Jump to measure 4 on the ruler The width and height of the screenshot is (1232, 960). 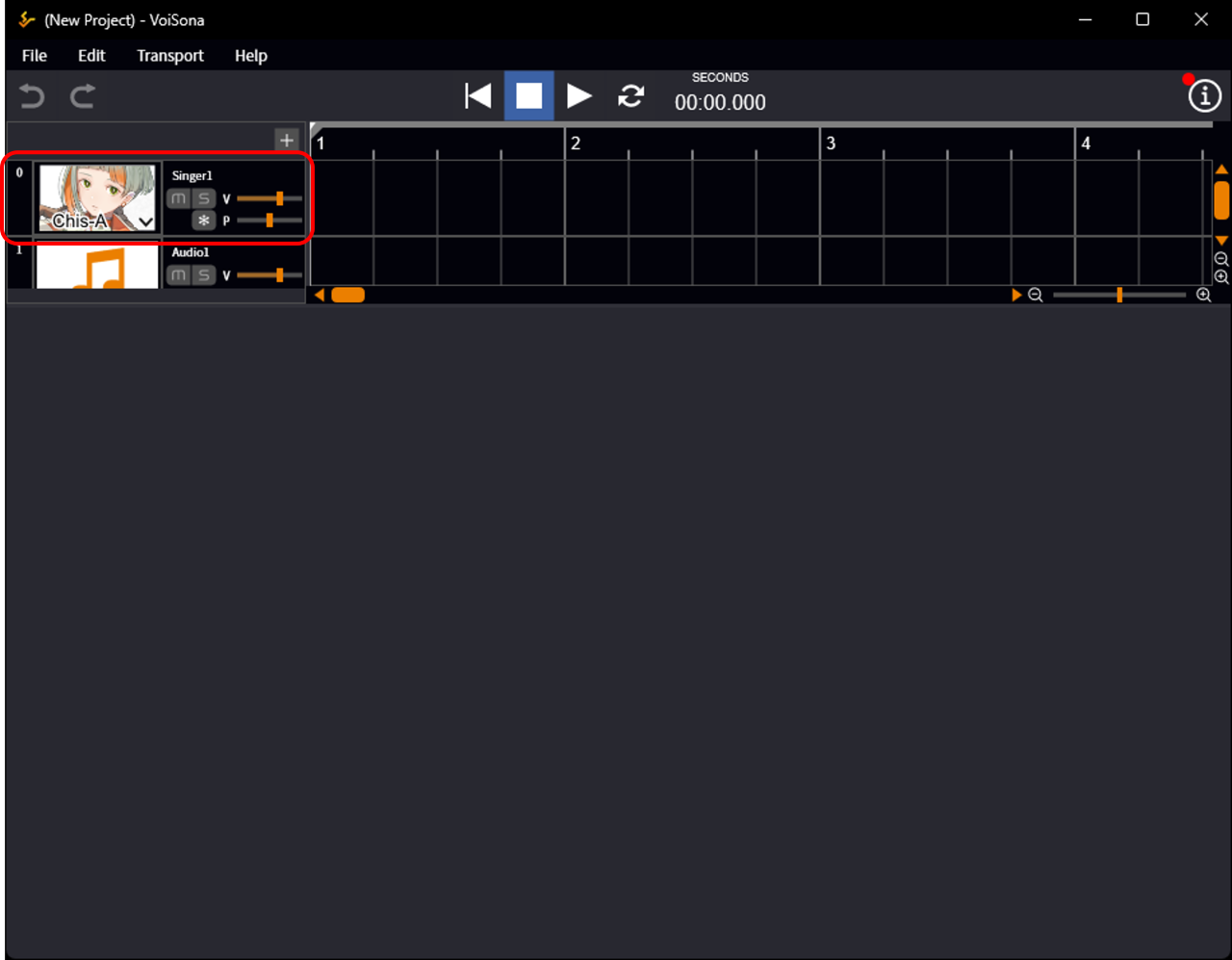point(1086,143)
